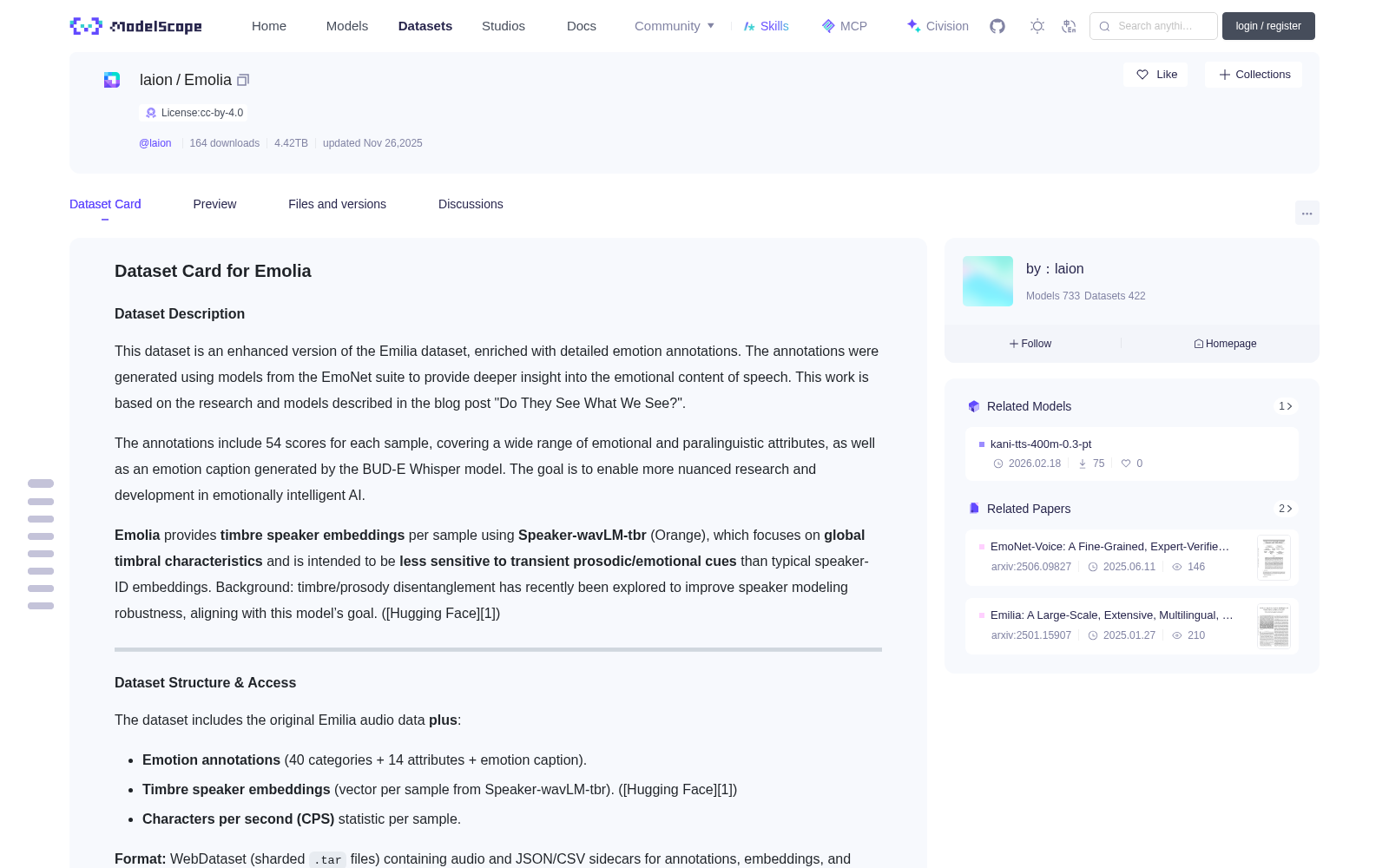This screenshot has width=1389, height=868.
Task: Click arxiv:2501.15907 identifier
Action: pyautogui.click(x=1031, y=635)
